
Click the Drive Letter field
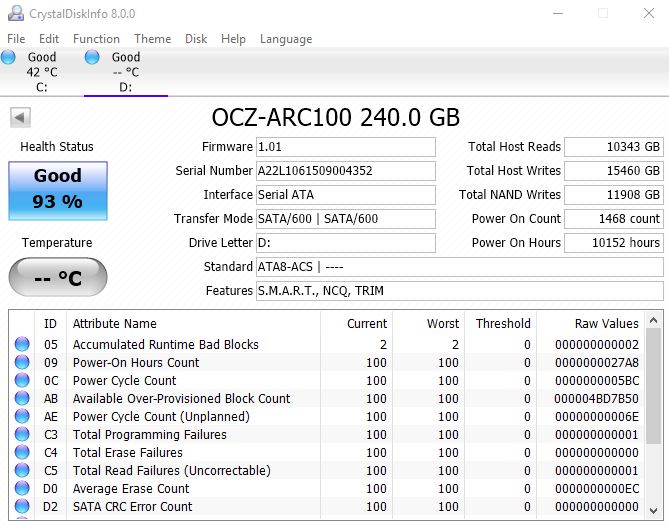coord(346,243)
